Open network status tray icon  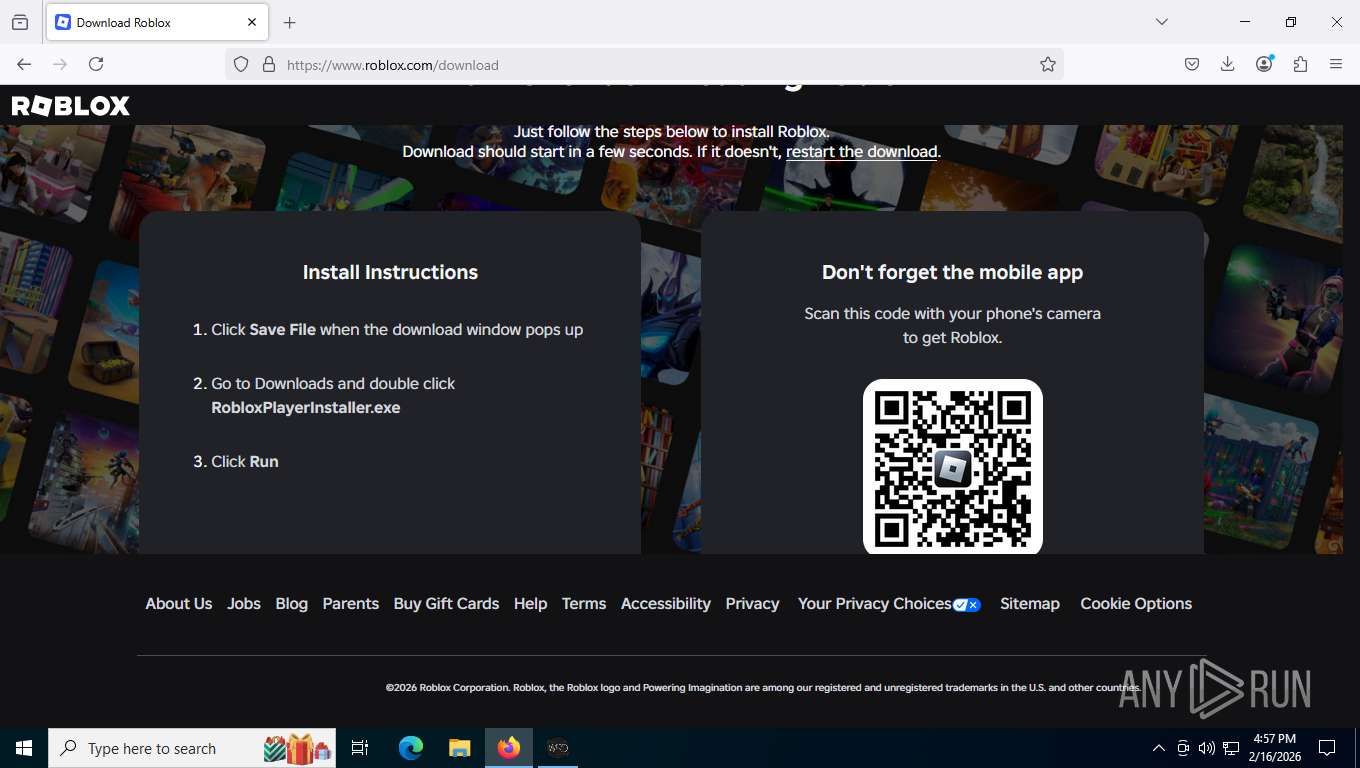click(x=1231, y=748)
